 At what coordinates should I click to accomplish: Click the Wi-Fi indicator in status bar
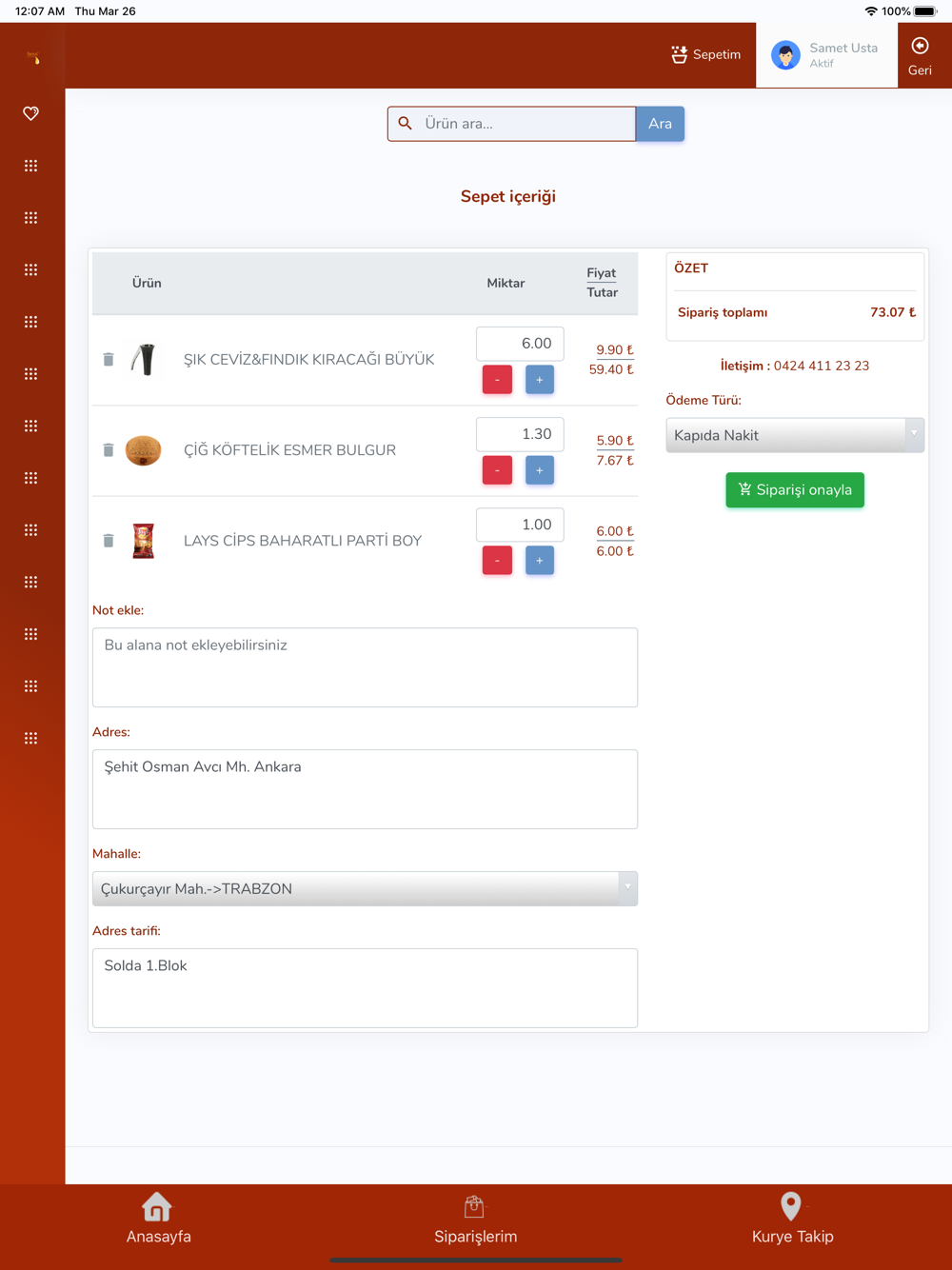point(871,11)
